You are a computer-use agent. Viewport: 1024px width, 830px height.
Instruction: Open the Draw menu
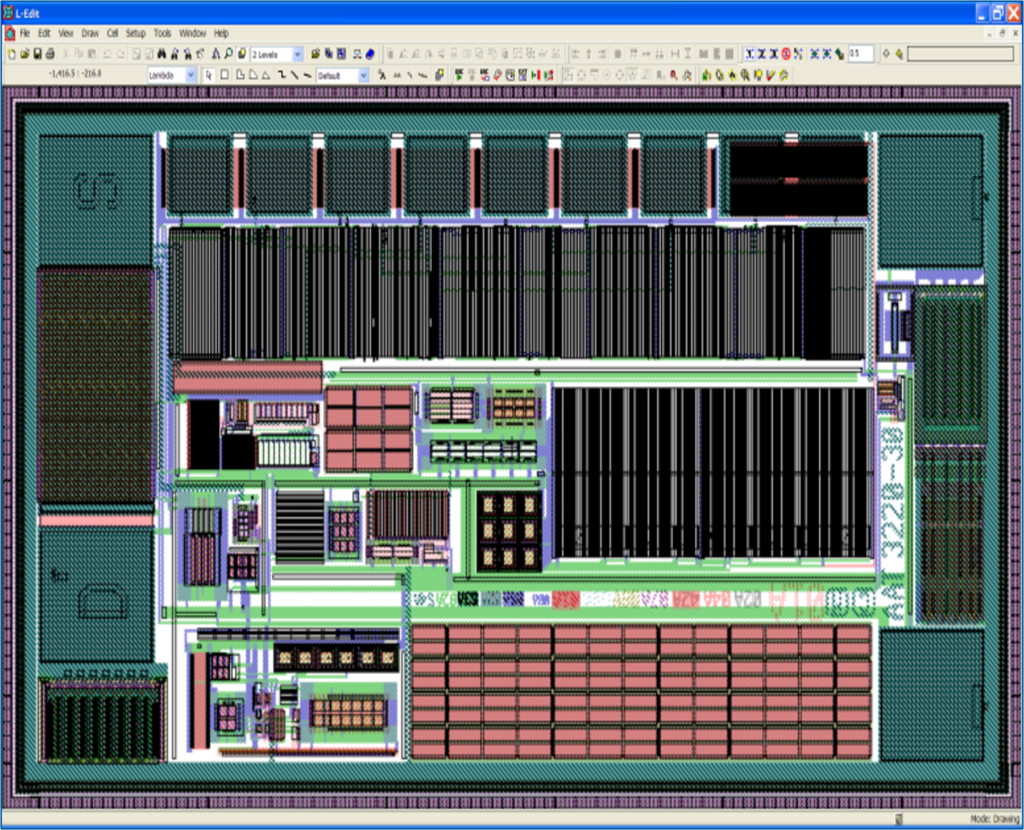tap(90, 33)
